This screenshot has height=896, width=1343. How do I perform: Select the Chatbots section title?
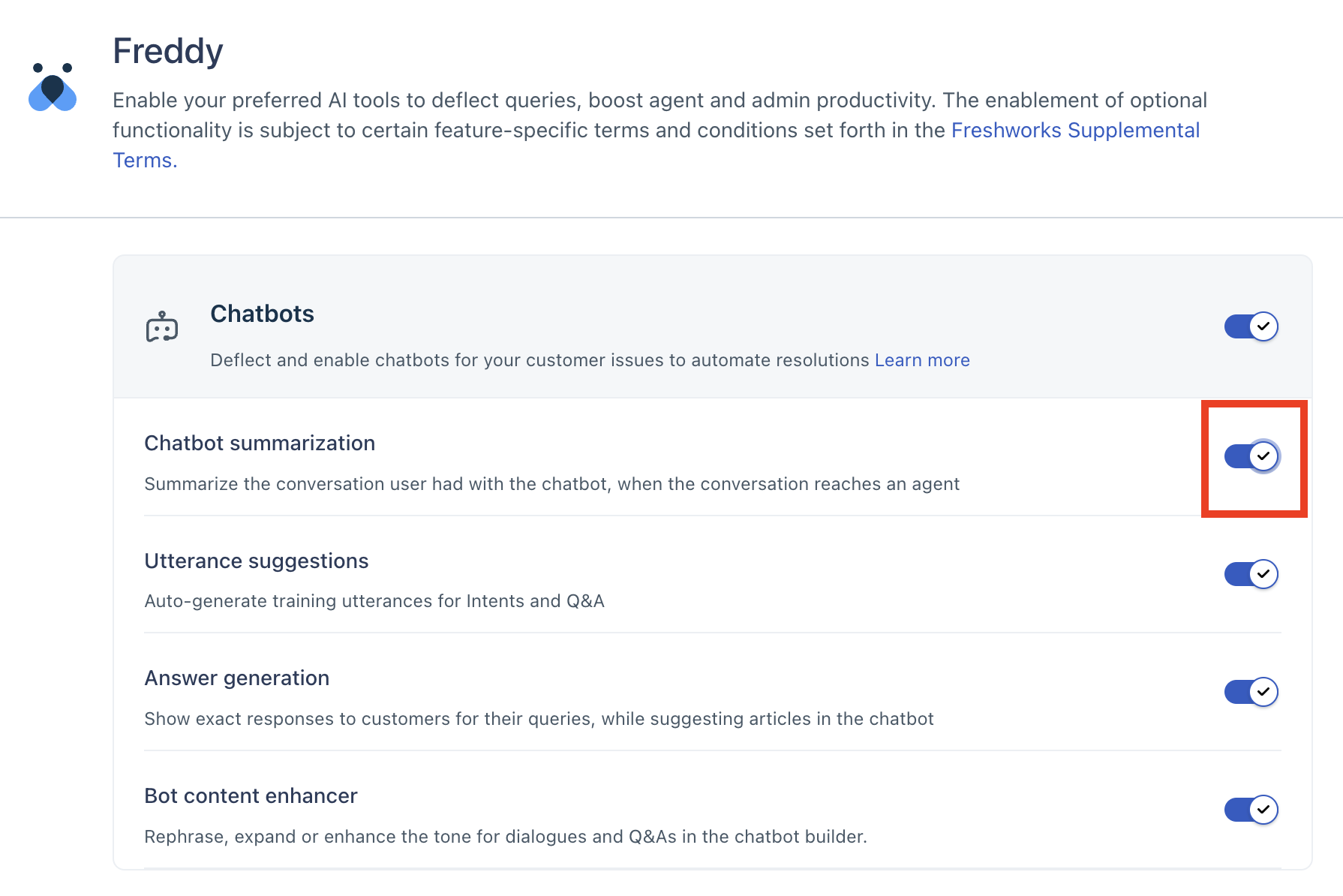click(x=262, y=314)
